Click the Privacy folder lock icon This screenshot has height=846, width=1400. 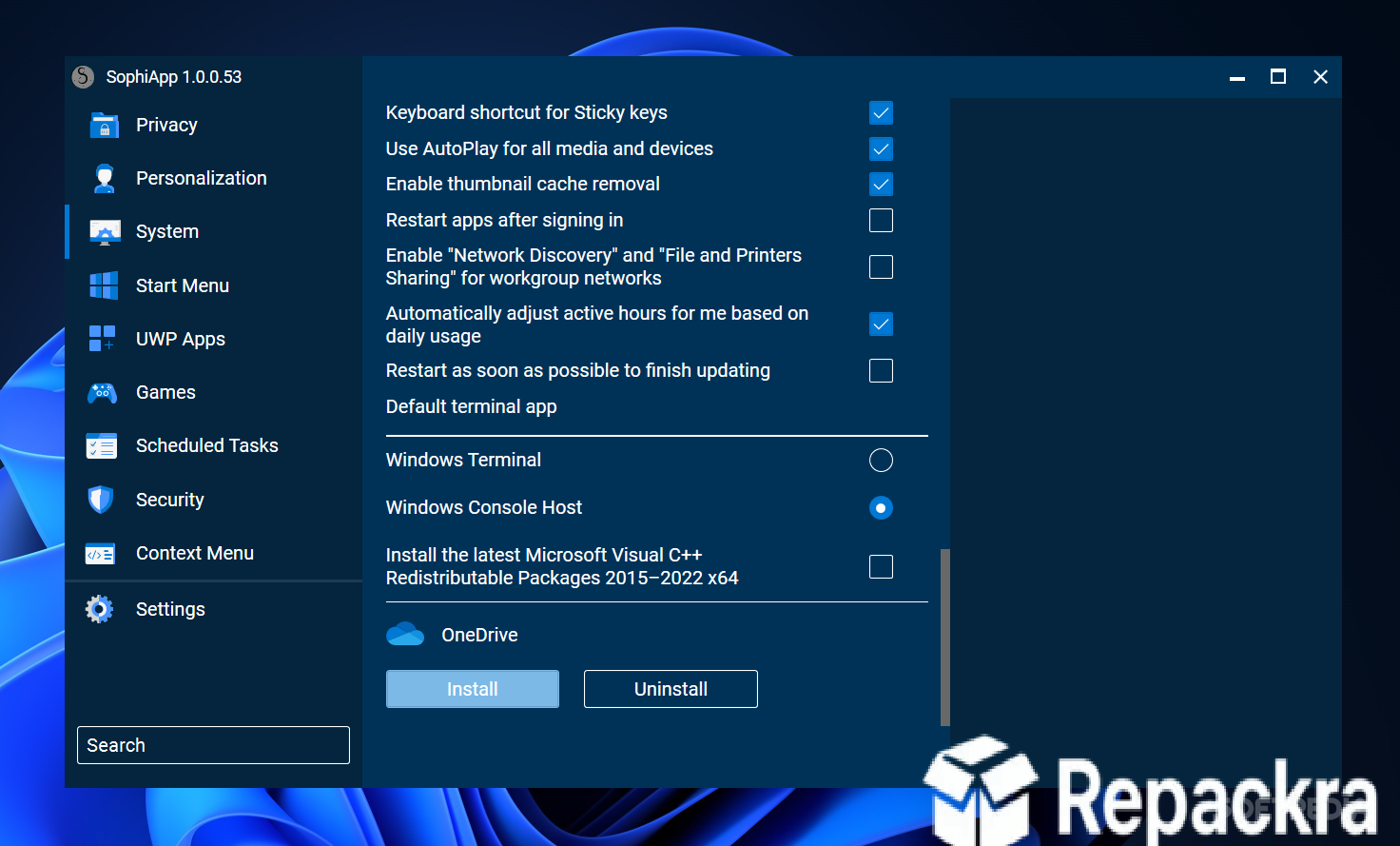(104, 126)
